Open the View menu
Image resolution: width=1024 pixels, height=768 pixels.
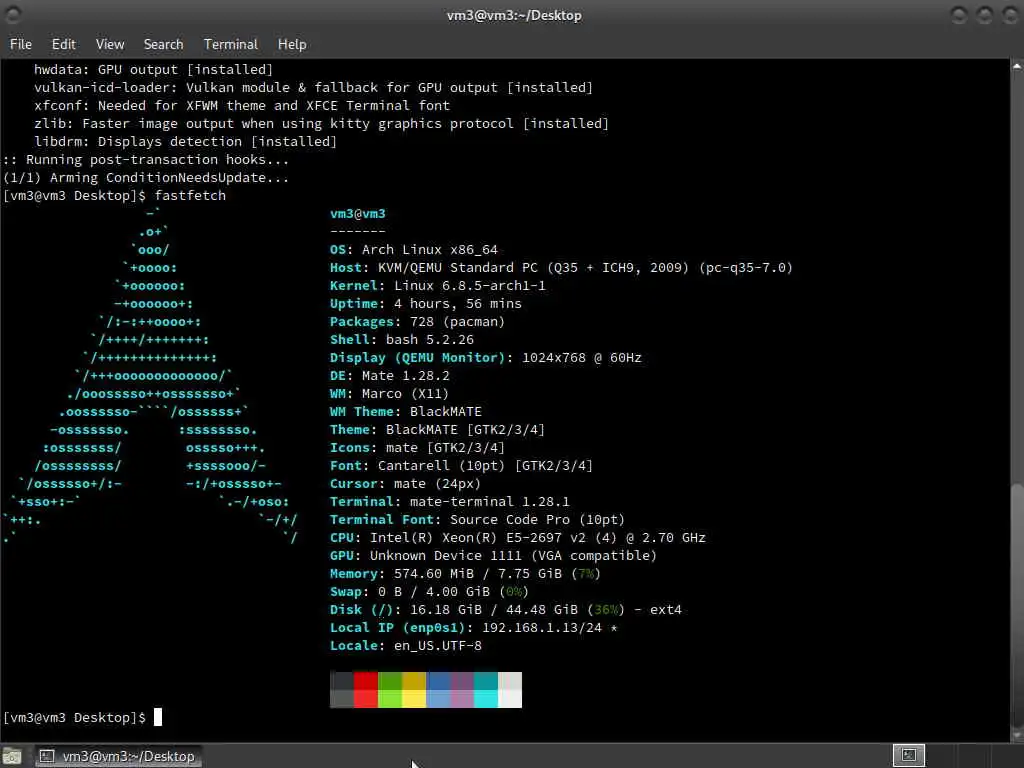pyautogui.click(x=110, y=44)
